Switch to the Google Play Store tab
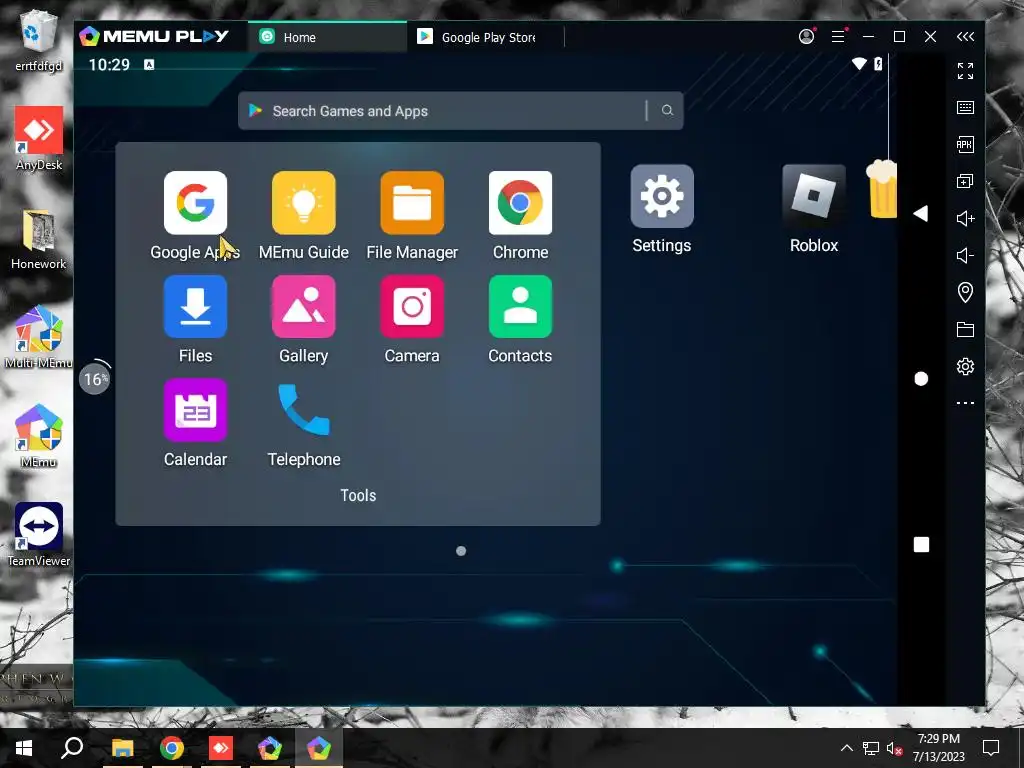 click(x=485, y=37)
